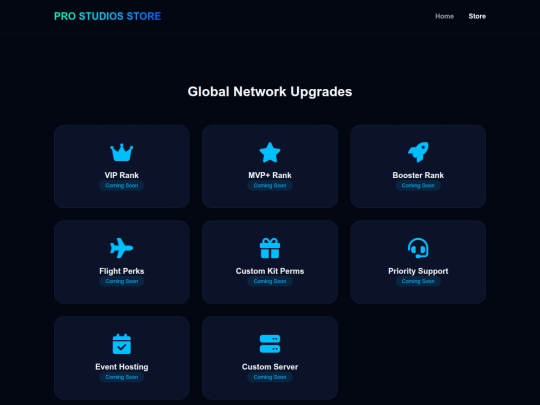The image size is (540, 405).
Task: Click Coming Soon badge under Custom Kit Perms
Action: click(270, 281)
